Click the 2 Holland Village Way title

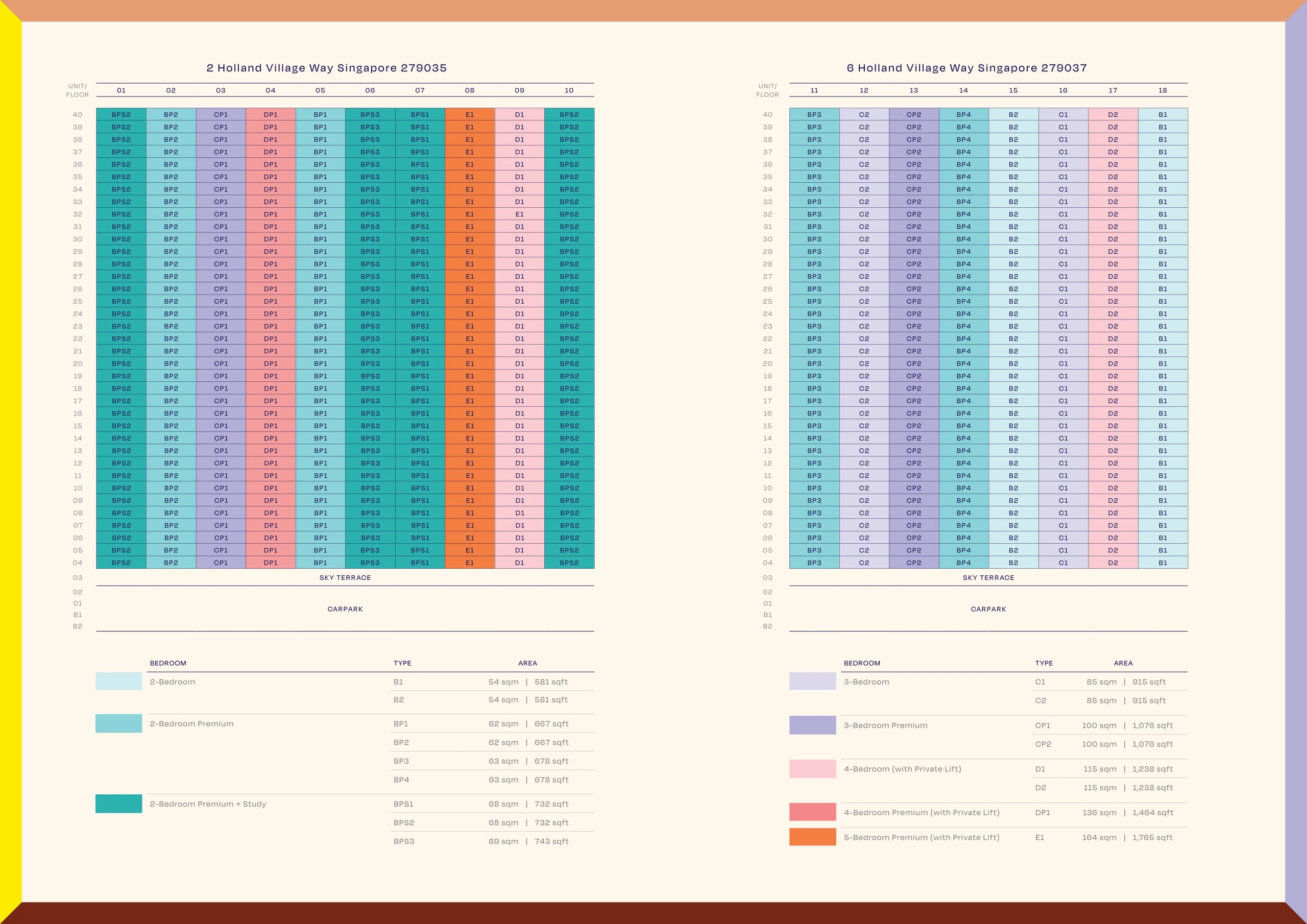tap(326, 68)
